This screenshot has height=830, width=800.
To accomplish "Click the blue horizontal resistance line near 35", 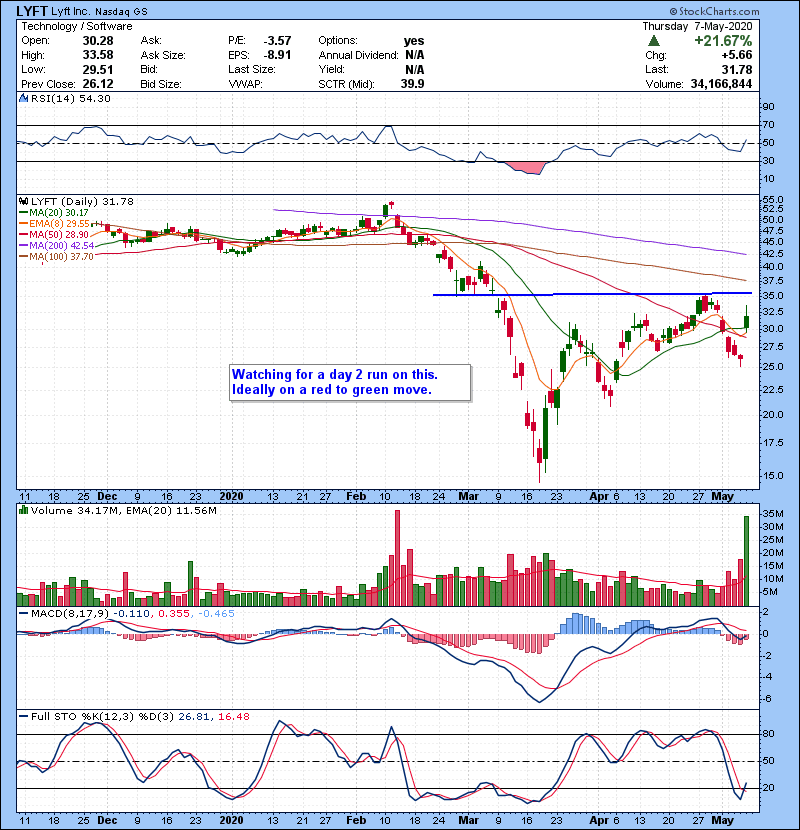I will point(592,294).
